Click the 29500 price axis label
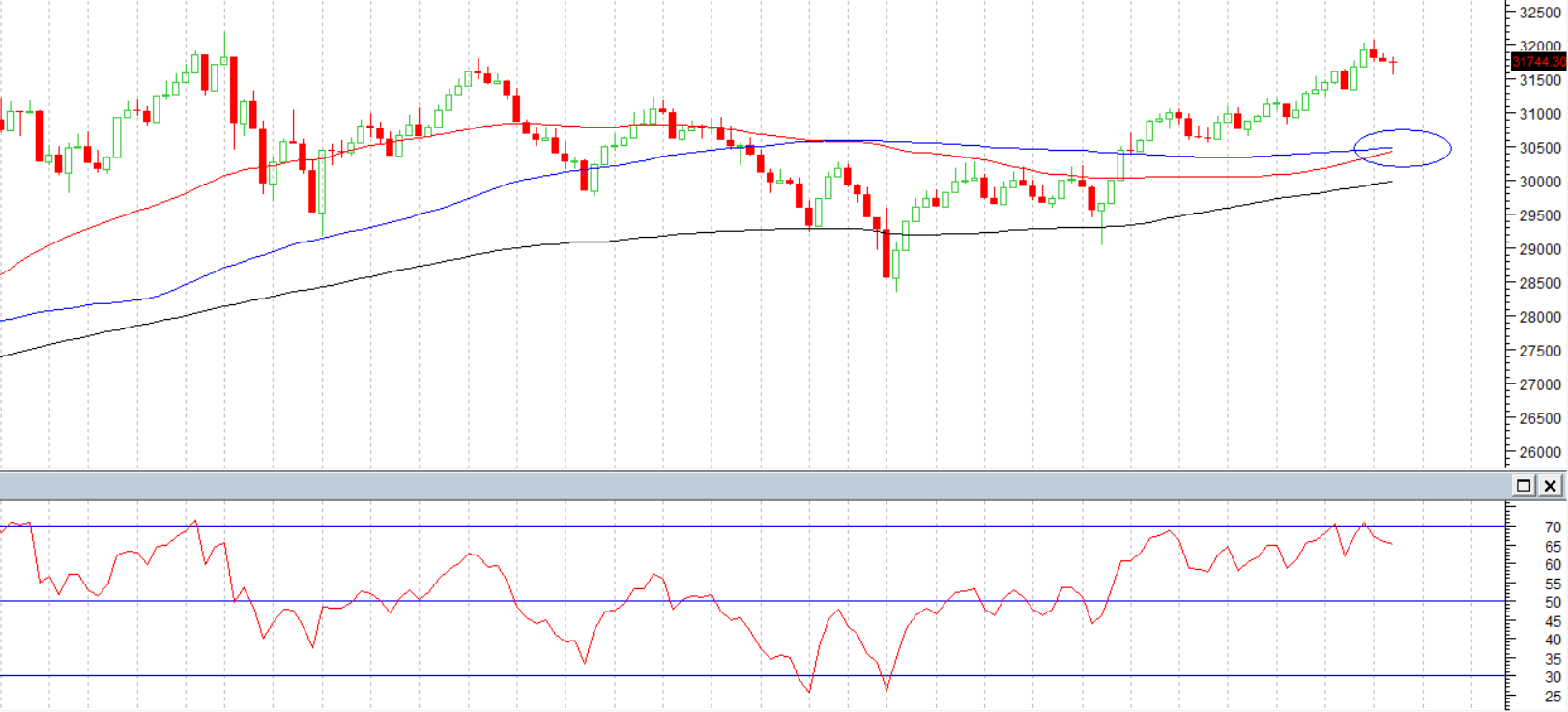Image resolution: width=1568 pixels, height=712 pixels. [1540, 215]
